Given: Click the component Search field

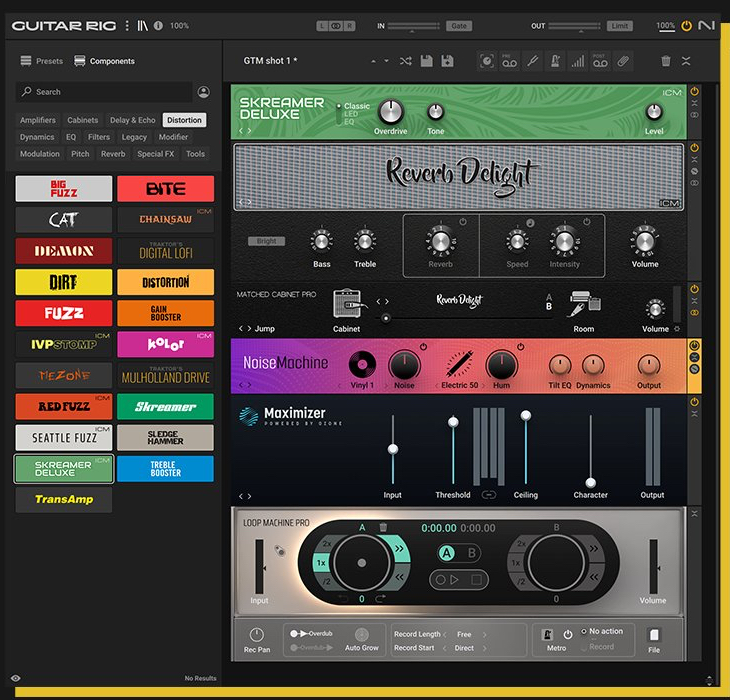Looking at the screenshot, I should (104, 92).
